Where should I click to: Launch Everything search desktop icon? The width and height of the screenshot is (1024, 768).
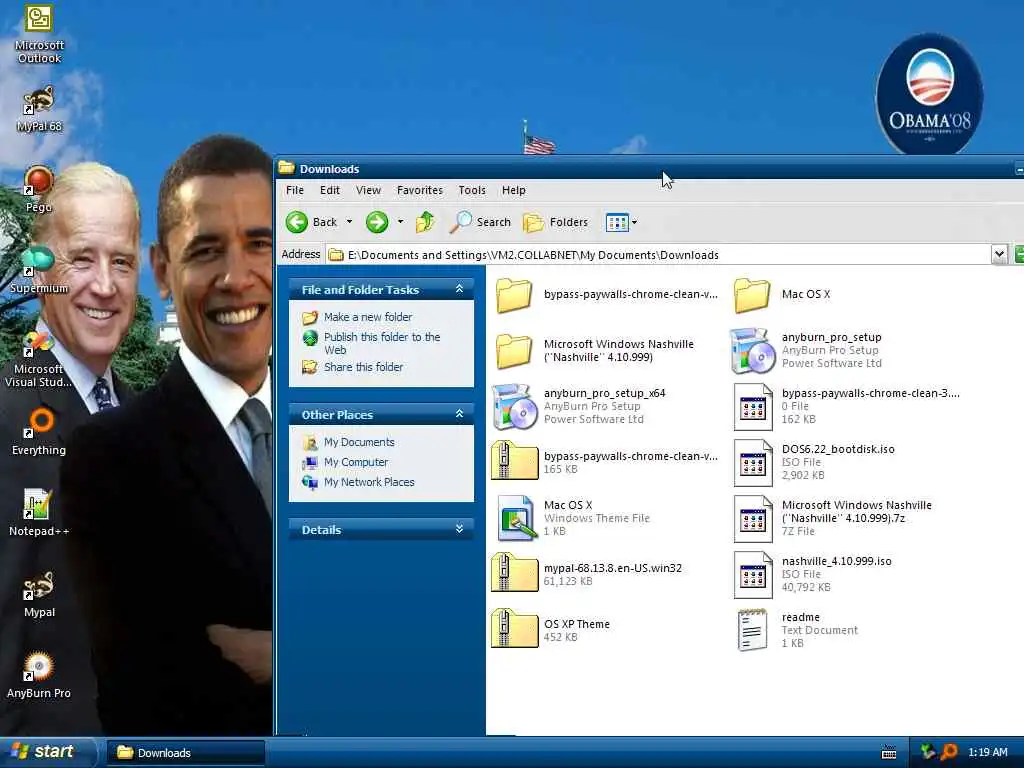39,432
